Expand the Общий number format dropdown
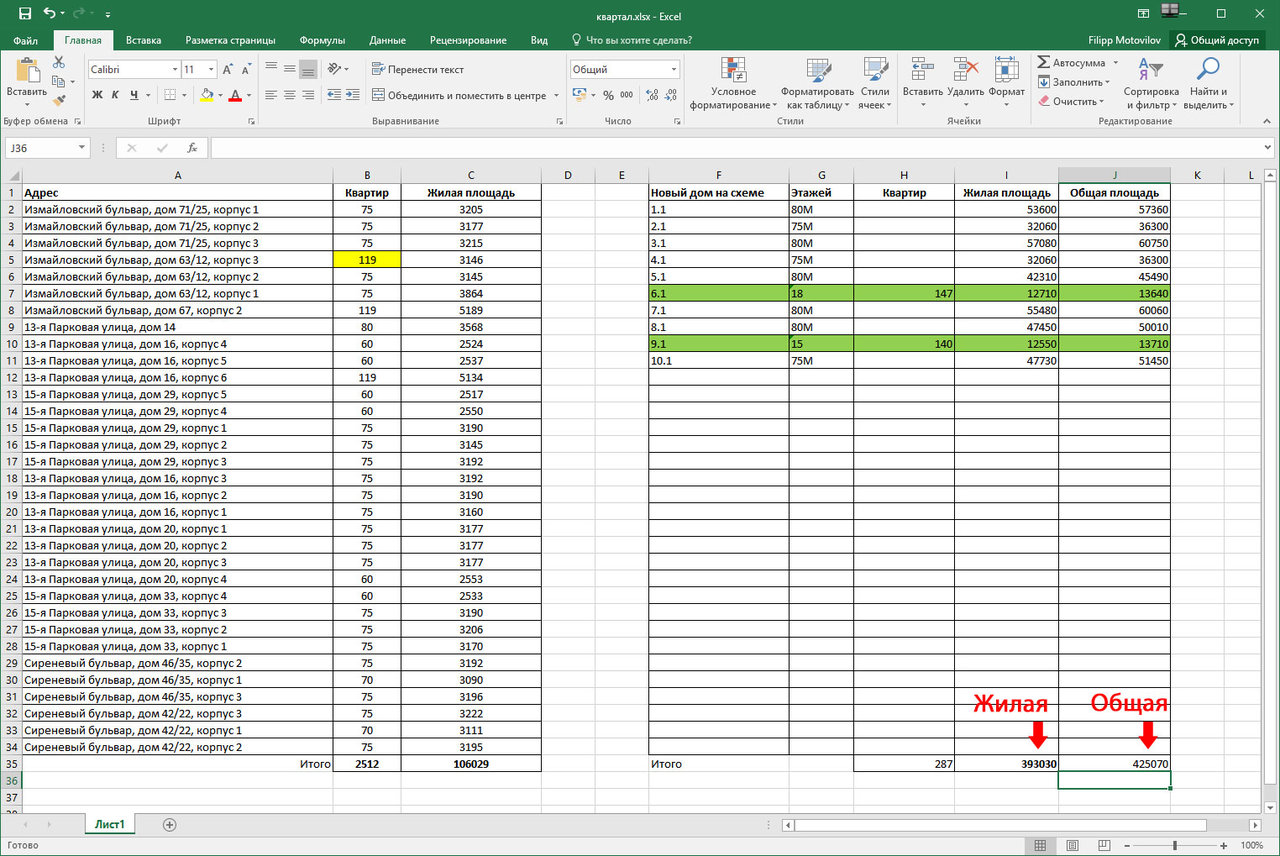The height and width of the screenshot is (856, 1280). tap(674, 70)
